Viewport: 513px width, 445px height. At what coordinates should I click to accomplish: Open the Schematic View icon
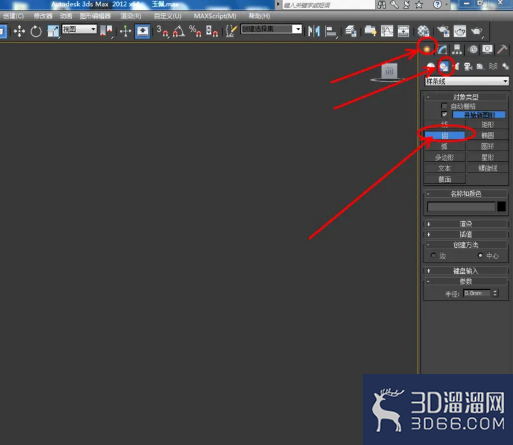pyautogui.click(x=403, y=32)
